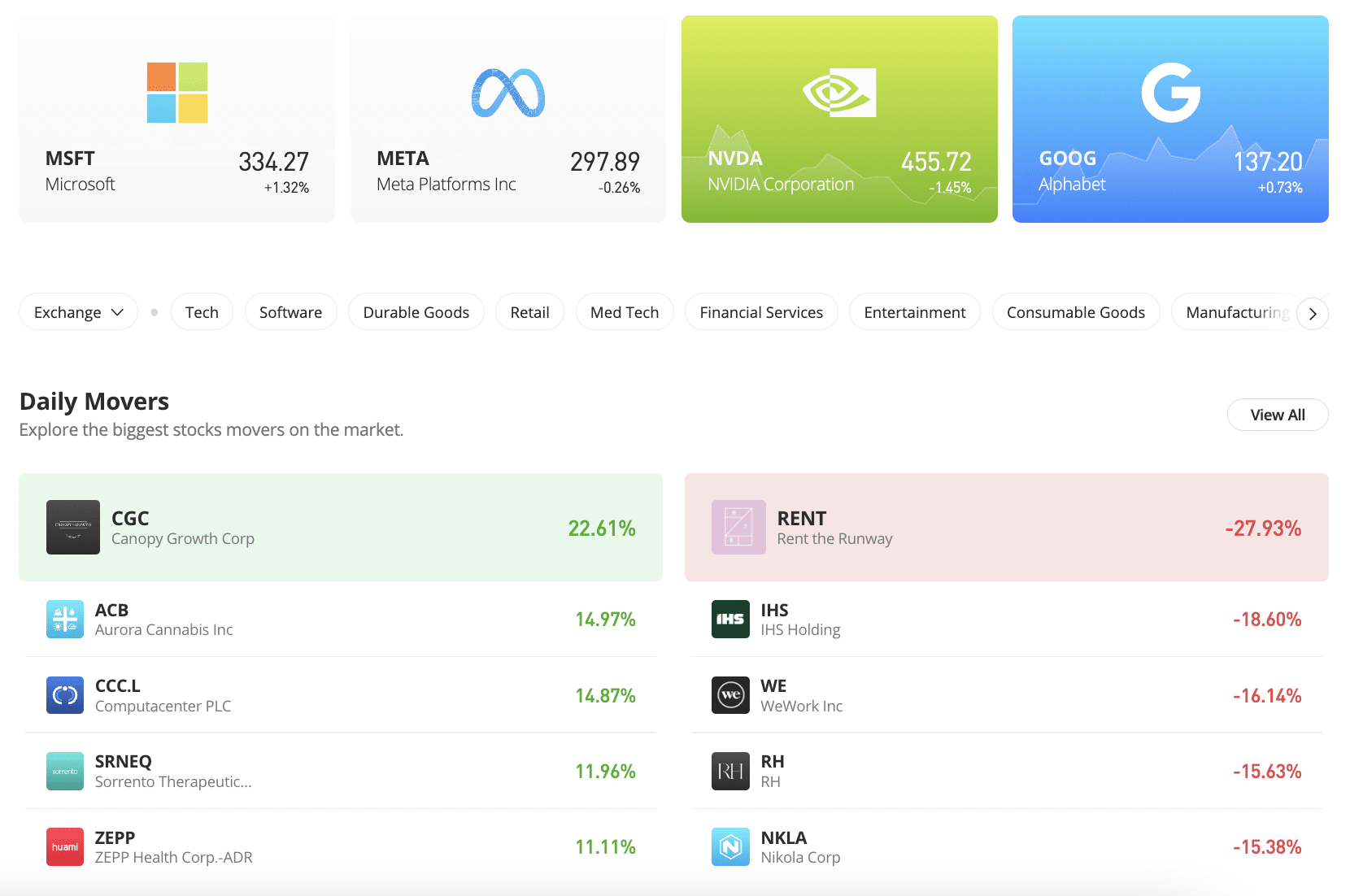Click the Rent the Runway logo
Image resolution: width=1350 pixels, height=896 pixels.
pos(738,527)
